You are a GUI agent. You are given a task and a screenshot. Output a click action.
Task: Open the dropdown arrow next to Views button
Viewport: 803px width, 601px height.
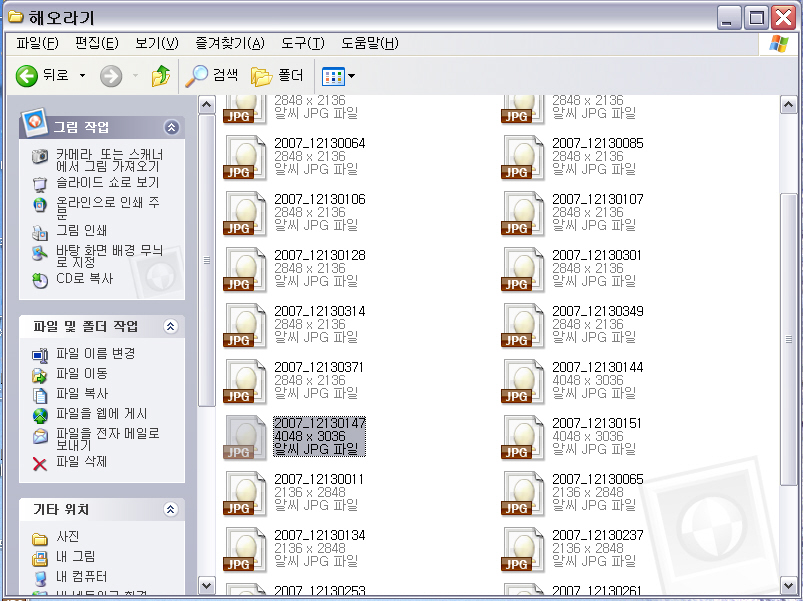click(351, 77)
